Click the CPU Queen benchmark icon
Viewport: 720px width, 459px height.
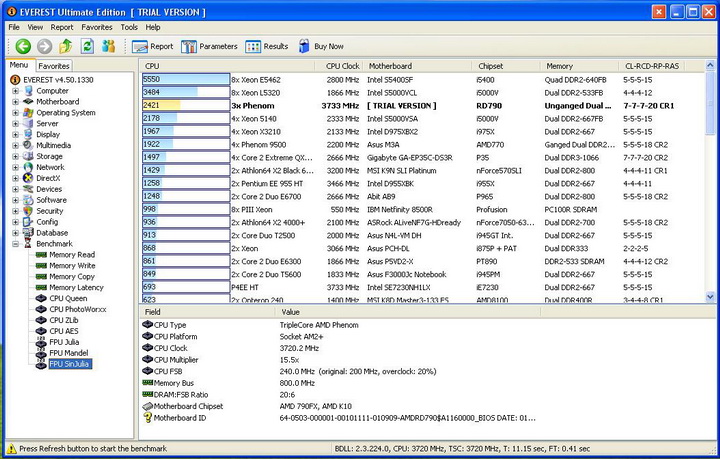click(x=41, y=298)
